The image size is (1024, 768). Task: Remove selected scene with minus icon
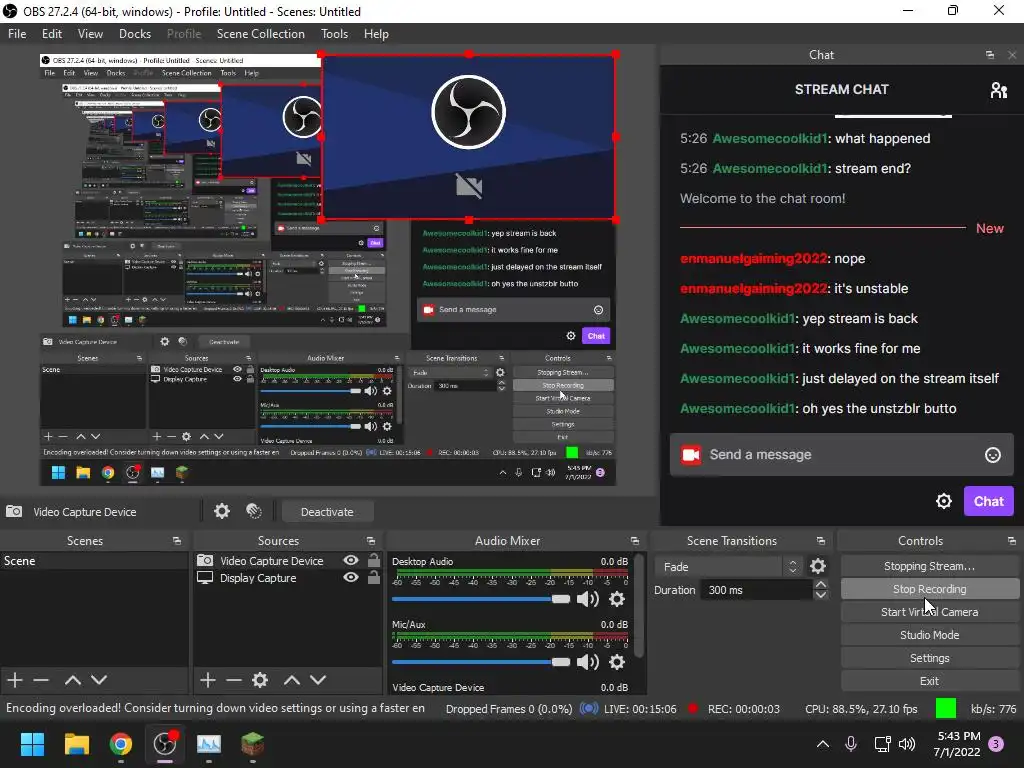coord(41,680)
